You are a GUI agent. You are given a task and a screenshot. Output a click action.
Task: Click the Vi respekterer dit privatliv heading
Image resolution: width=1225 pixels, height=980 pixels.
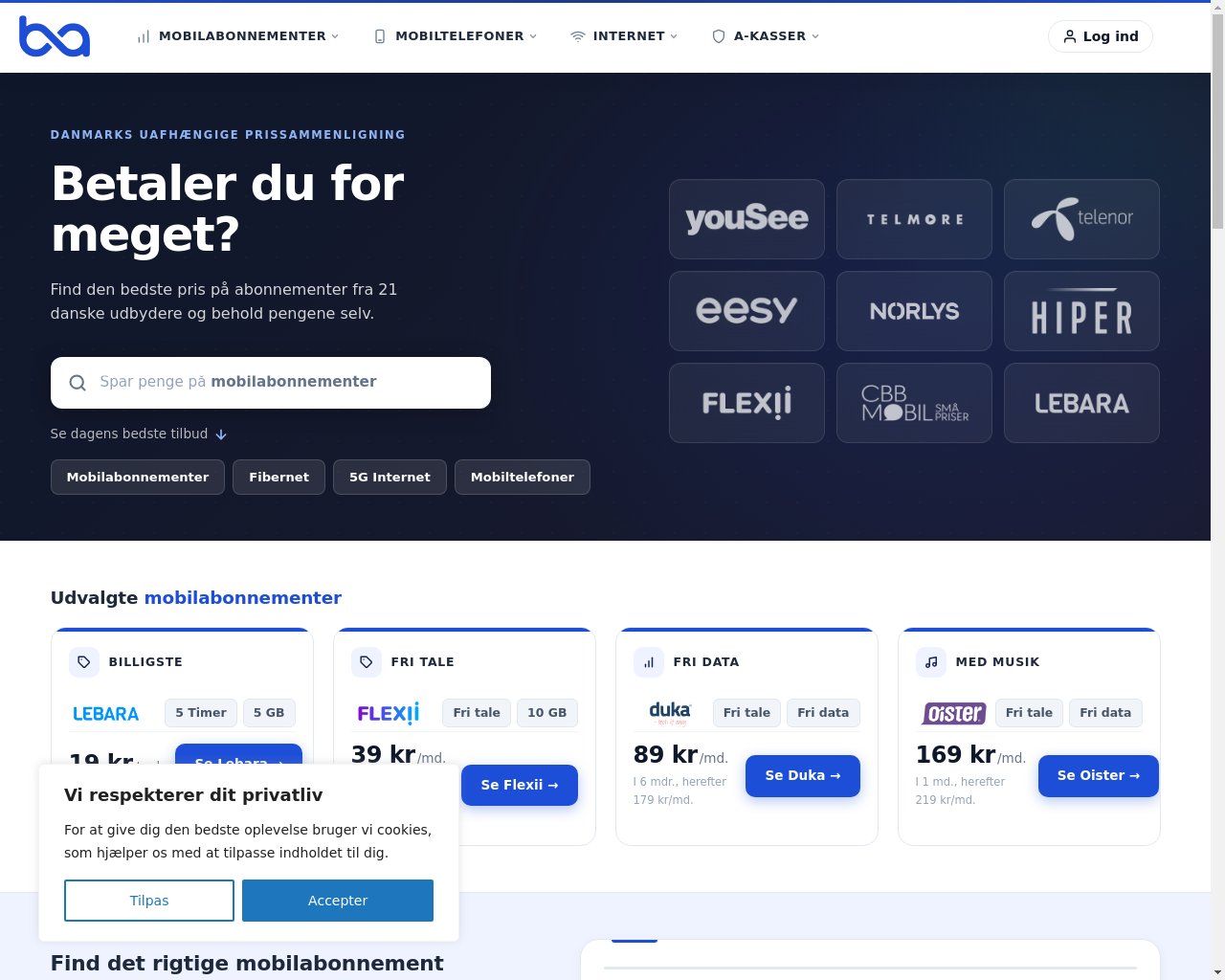[x=193, y=795]
